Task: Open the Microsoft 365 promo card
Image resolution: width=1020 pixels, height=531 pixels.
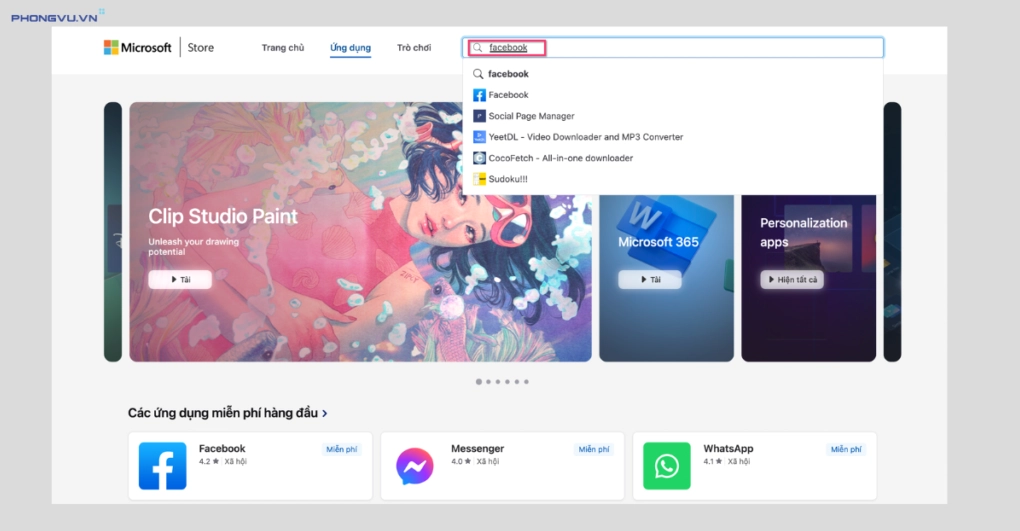Action: [x=666, y=280]
